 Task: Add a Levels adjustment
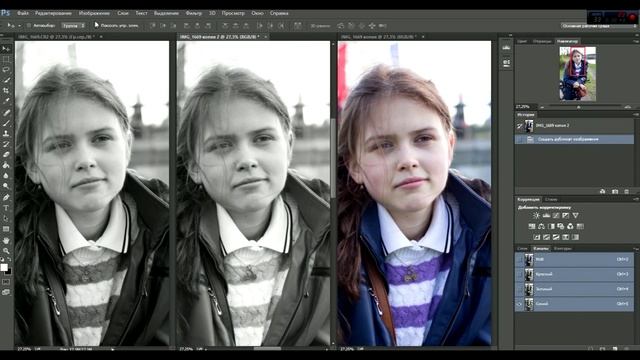[546, 216]
